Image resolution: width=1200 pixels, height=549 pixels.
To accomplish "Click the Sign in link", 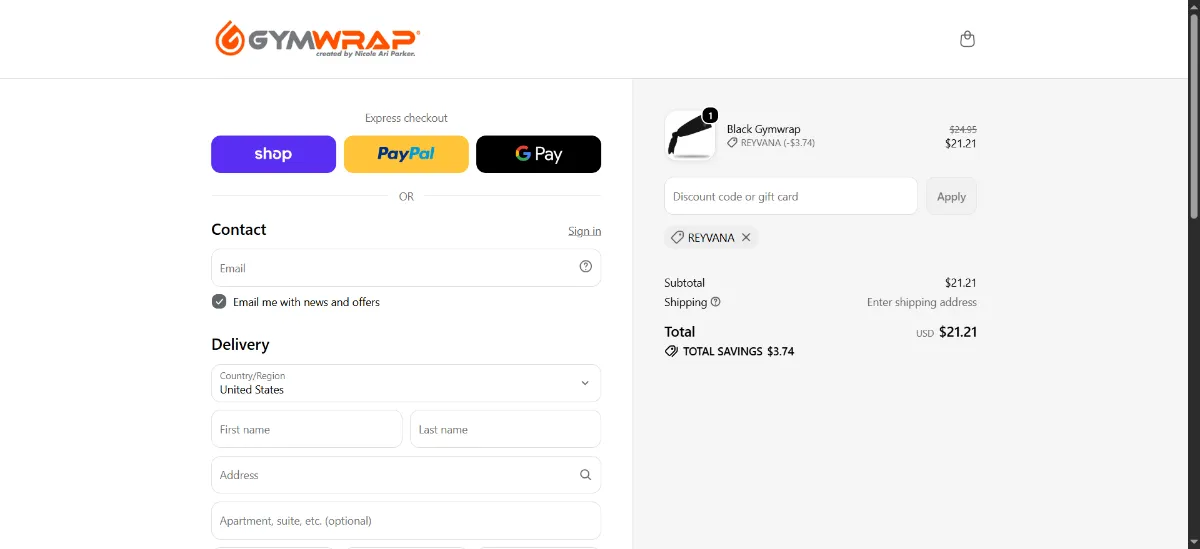I will pos(585,231).
